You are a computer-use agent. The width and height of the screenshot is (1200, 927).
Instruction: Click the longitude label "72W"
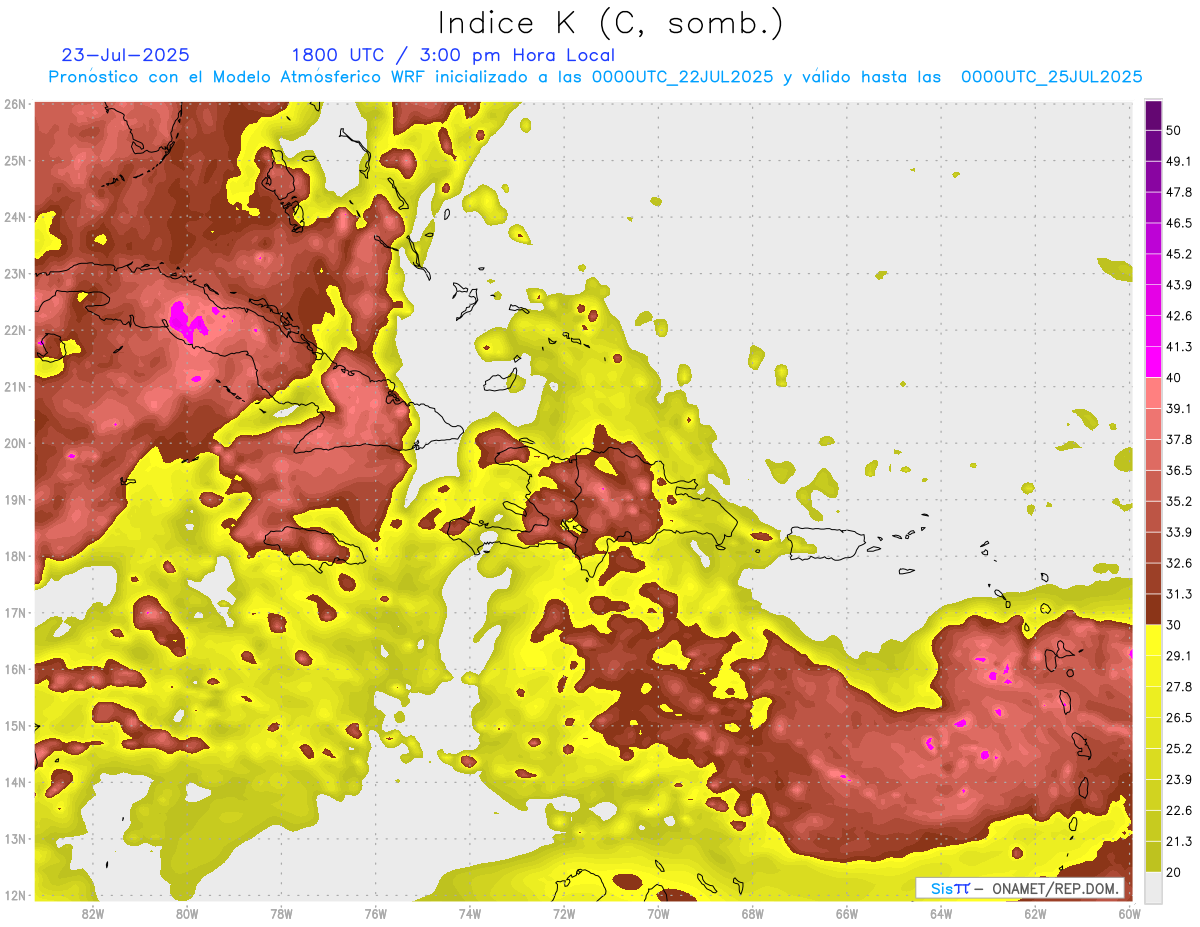click(x=564, y=913)
